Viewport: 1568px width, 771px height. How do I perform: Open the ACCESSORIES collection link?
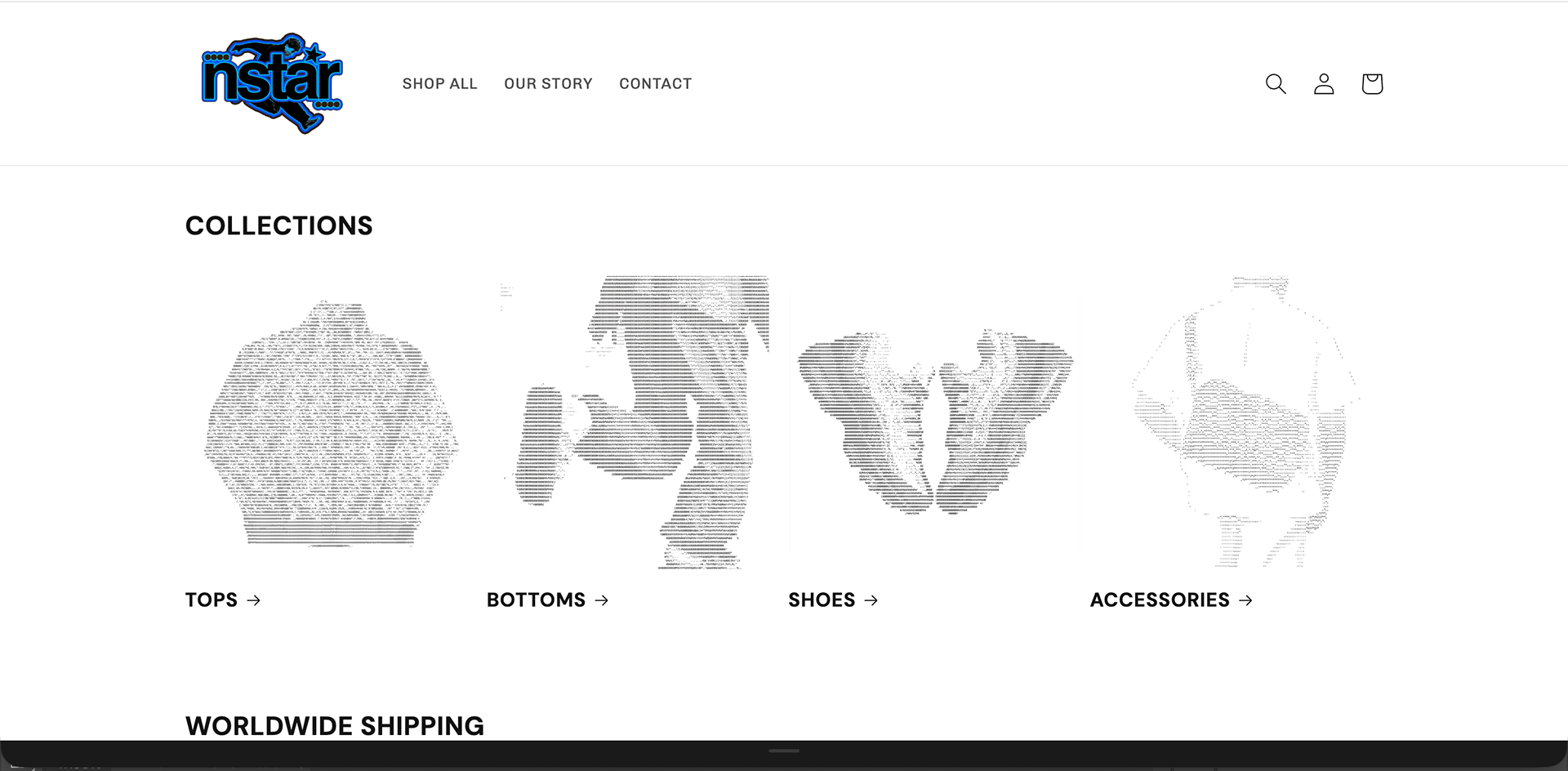[x=1160, y=600]
